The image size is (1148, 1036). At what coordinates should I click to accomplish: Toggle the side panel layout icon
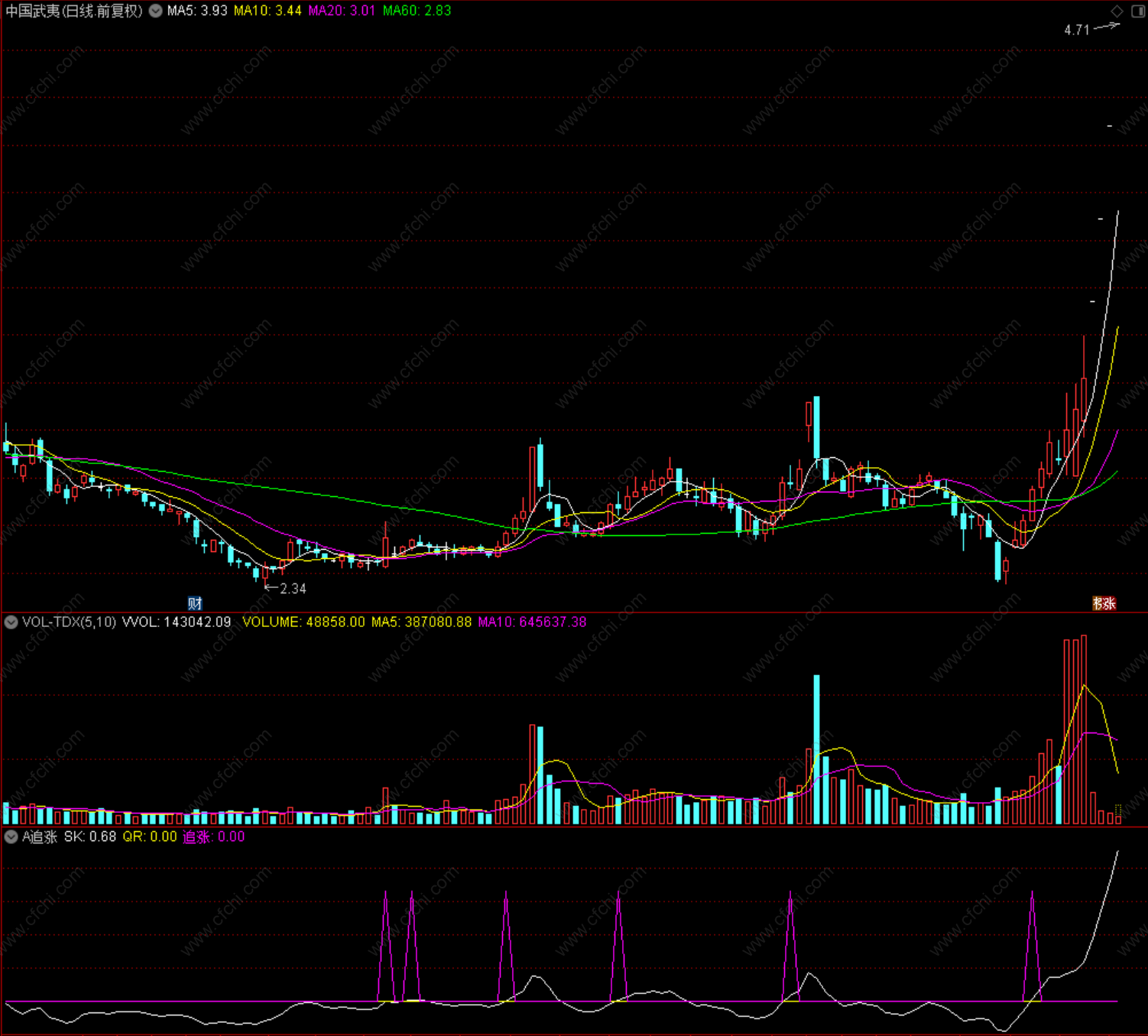(1137, 11)
